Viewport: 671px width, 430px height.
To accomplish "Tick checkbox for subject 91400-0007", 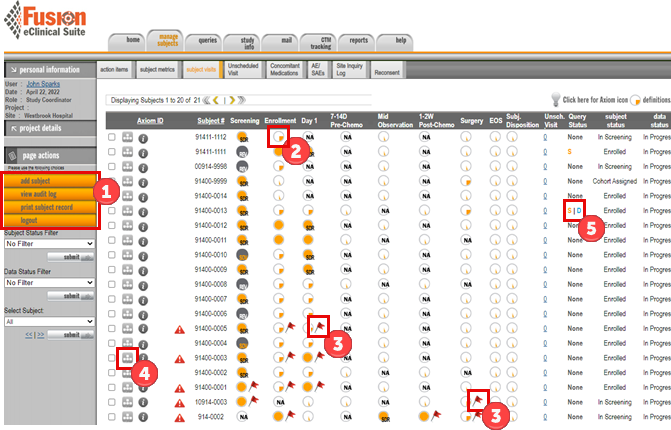I will click(112, 299).
